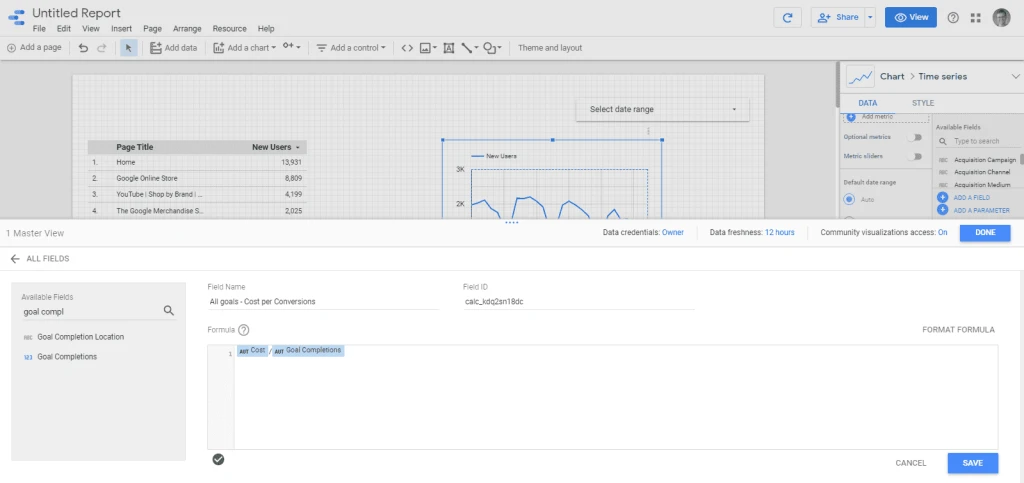Open the Add a control dropdown
The width and height of the screenshot is (1024, 483).
[x=351, y=48]
